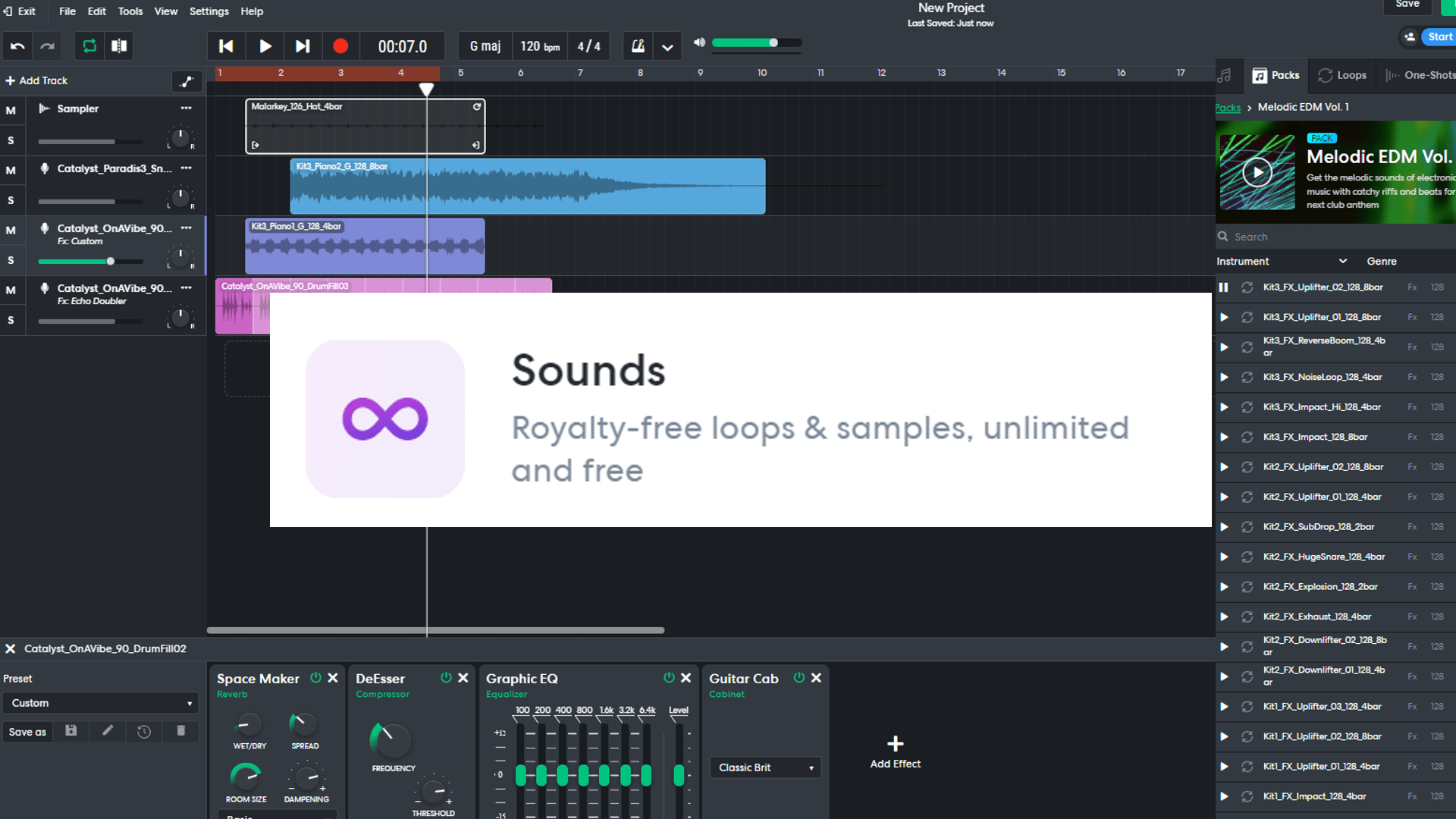Screen dimensions: 1456x819
Task: Hit the red record button
Action: pyautogui.click(x=340, y=46)
